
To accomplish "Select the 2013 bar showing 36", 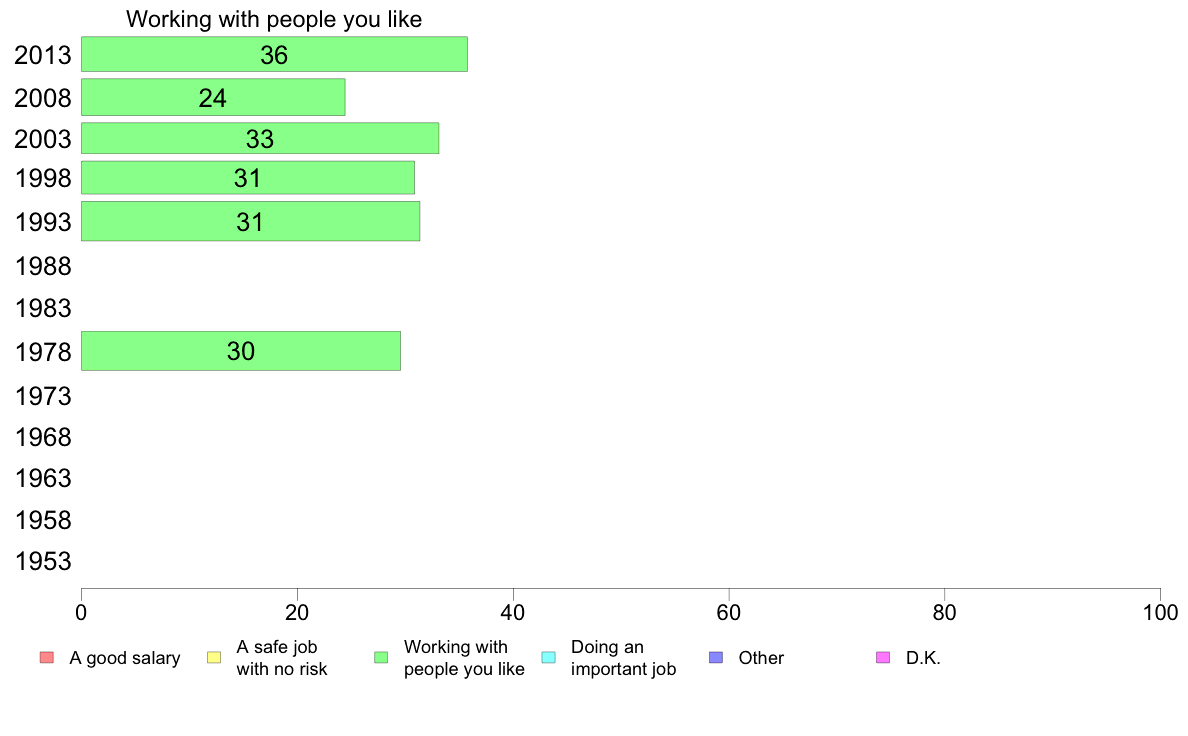I will (x=274, y=54).
